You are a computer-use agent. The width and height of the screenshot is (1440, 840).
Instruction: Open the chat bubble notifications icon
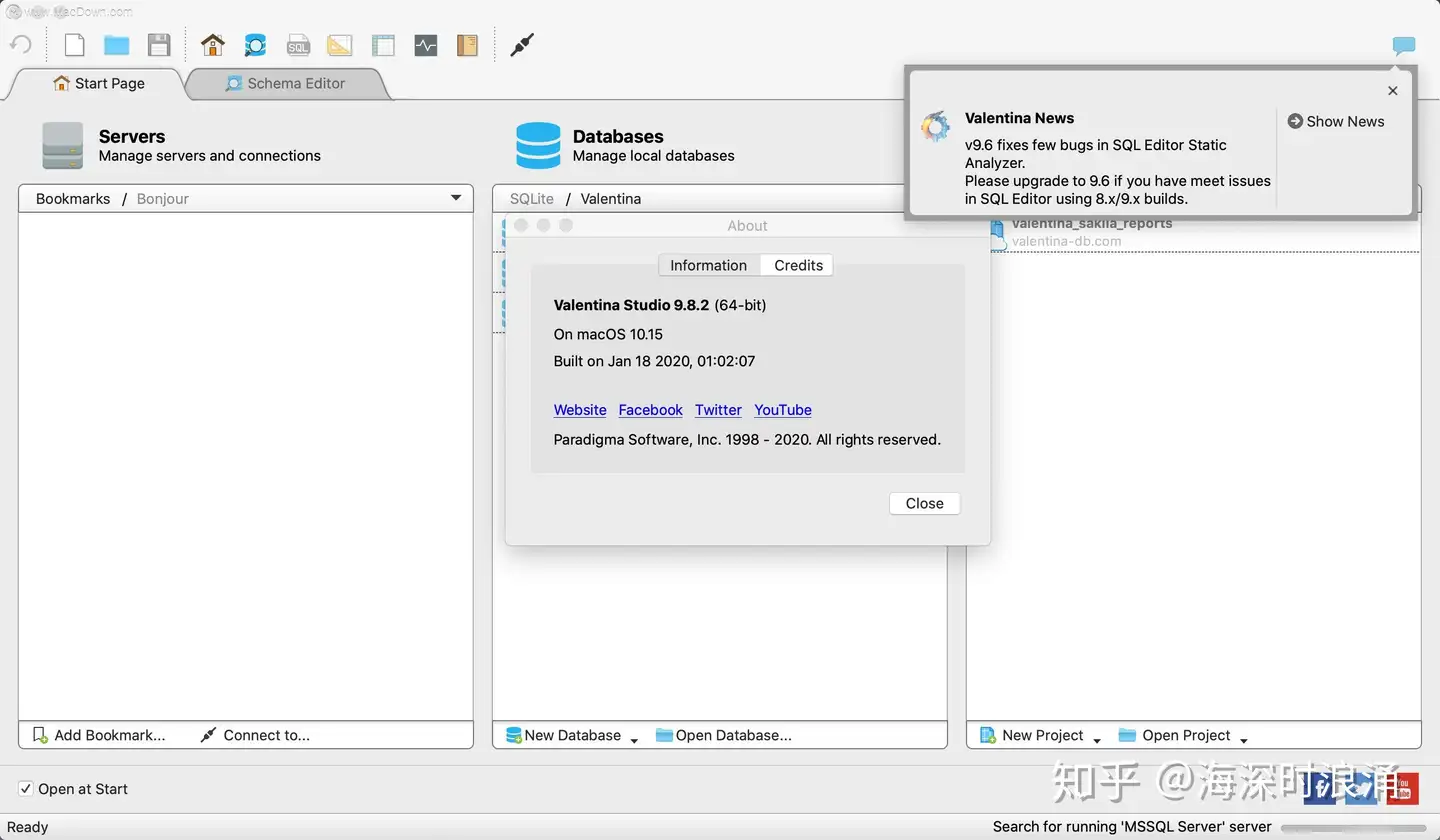[x=1404, y=46]
